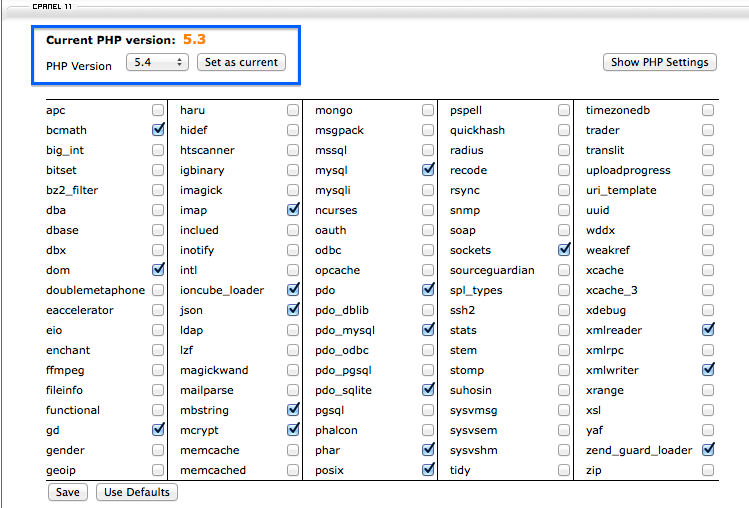Tick the magickwand checkbox

click(293, 370)
